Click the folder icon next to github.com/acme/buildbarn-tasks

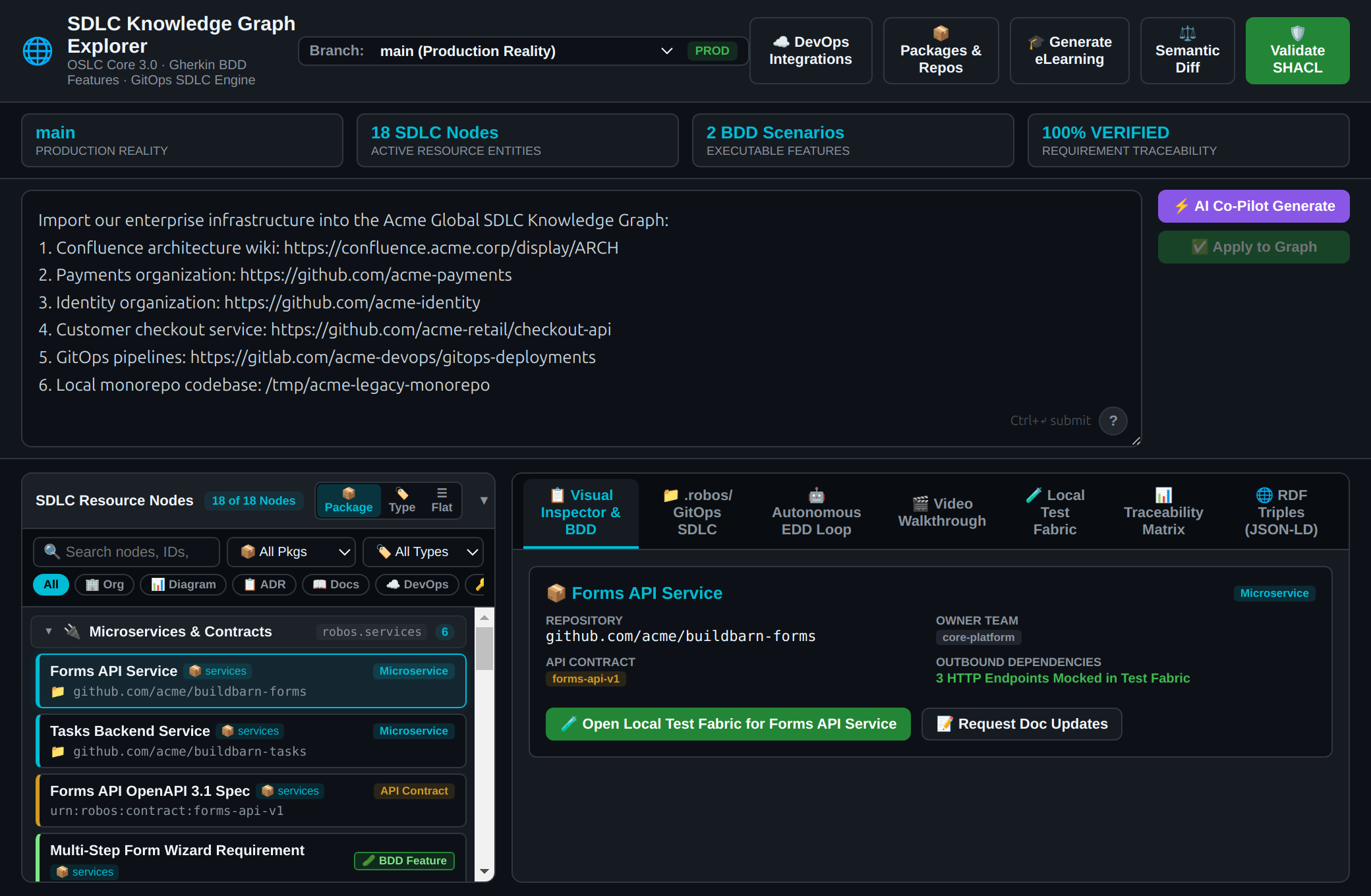coord(58,752)
